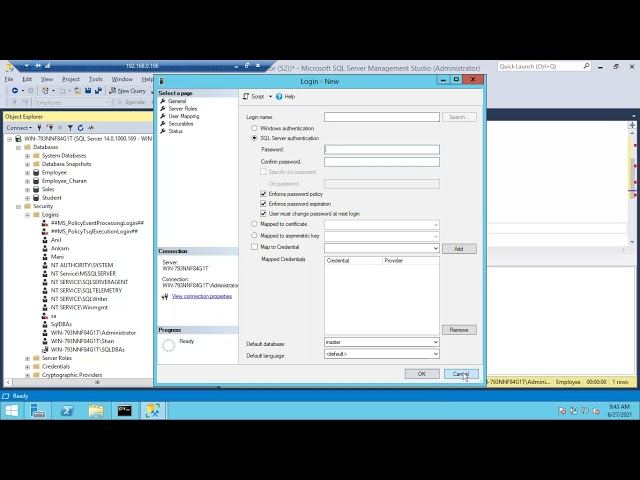Click the Login name input field

point(382,117)
